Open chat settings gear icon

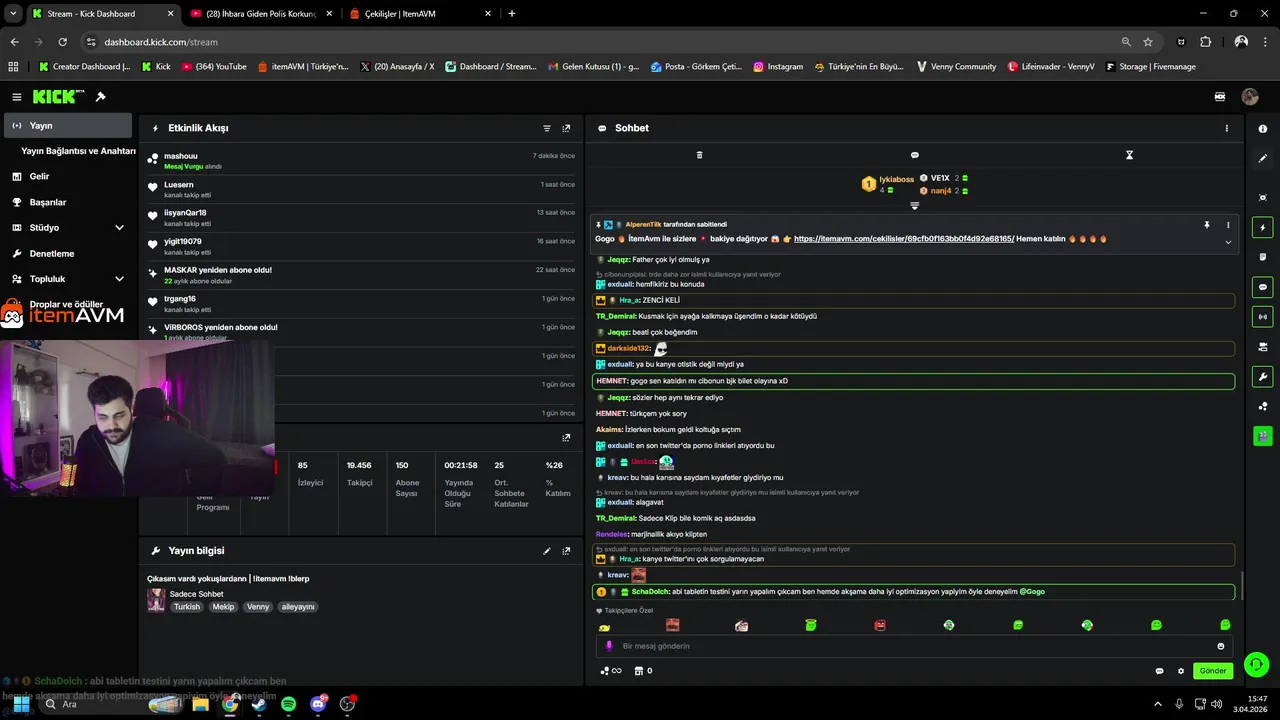pos(1180,671)
